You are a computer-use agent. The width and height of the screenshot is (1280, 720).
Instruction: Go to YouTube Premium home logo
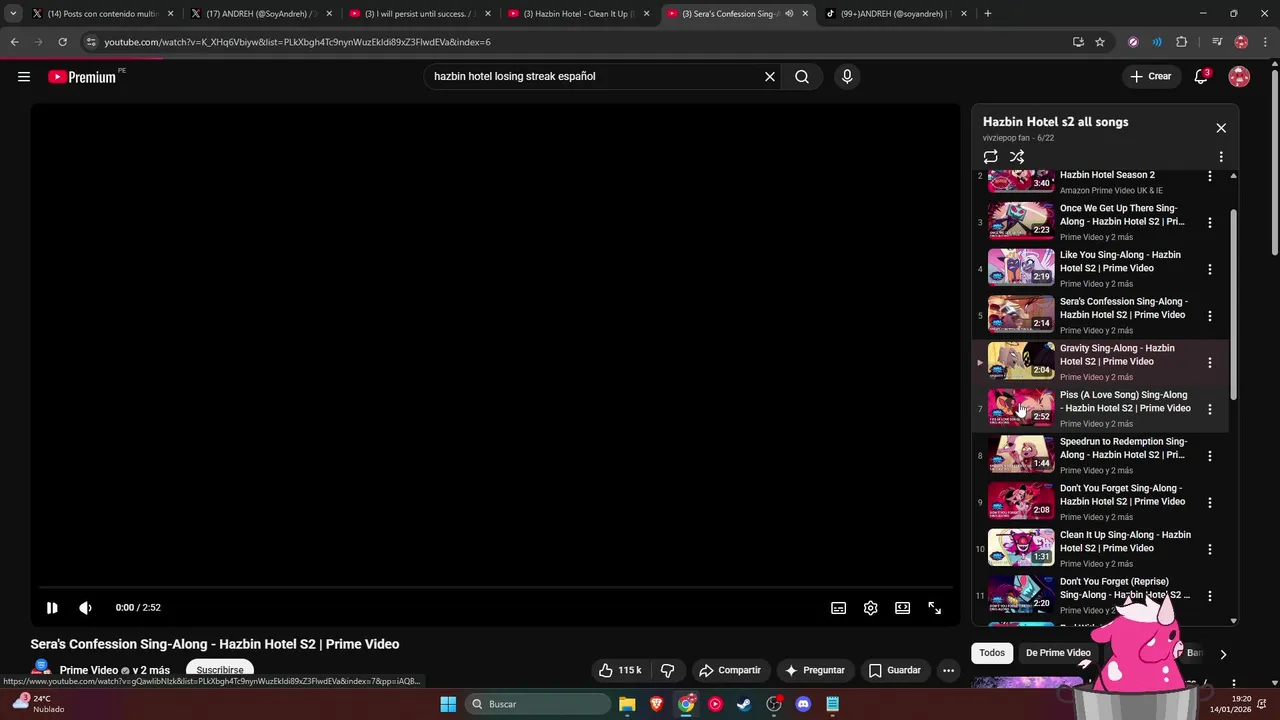84,77
